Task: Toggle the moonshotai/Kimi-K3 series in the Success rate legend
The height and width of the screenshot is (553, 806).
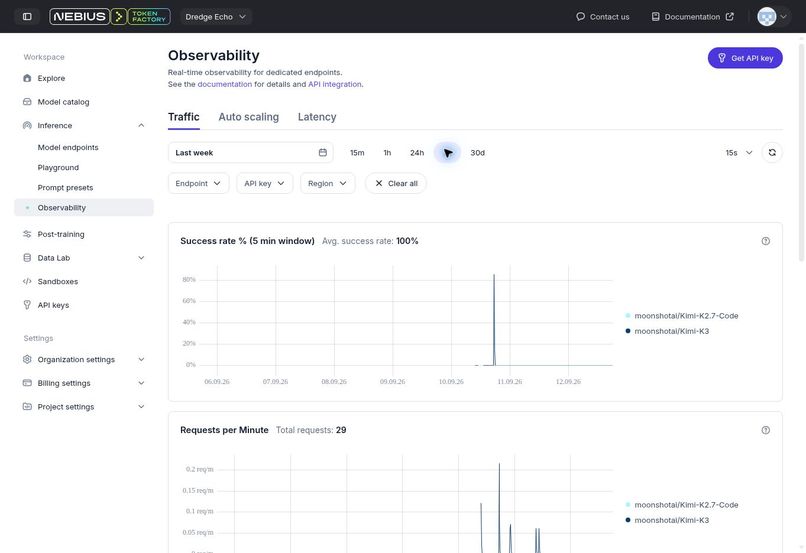Action: (667, 331)
